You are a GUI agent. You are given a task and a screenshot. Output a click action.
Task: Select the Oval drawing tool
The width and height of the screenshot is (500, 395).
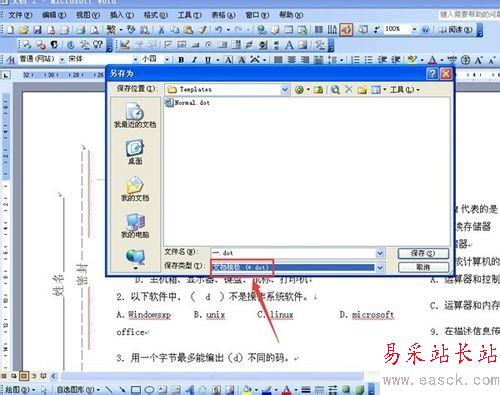pyautogui.click(x=149, y=389)
